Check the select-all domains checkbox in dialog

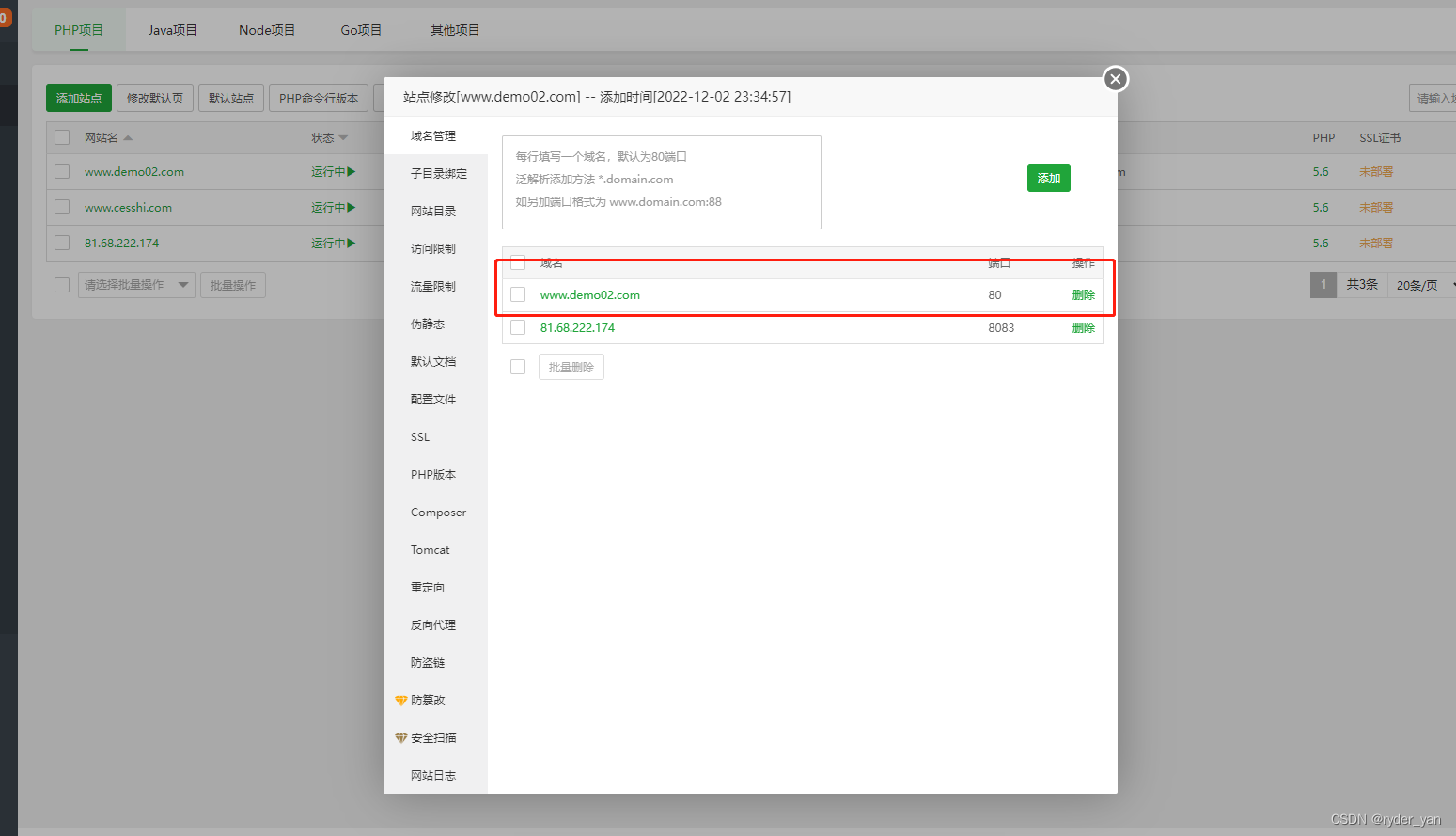pyautogui.click(x=518, y=262)
